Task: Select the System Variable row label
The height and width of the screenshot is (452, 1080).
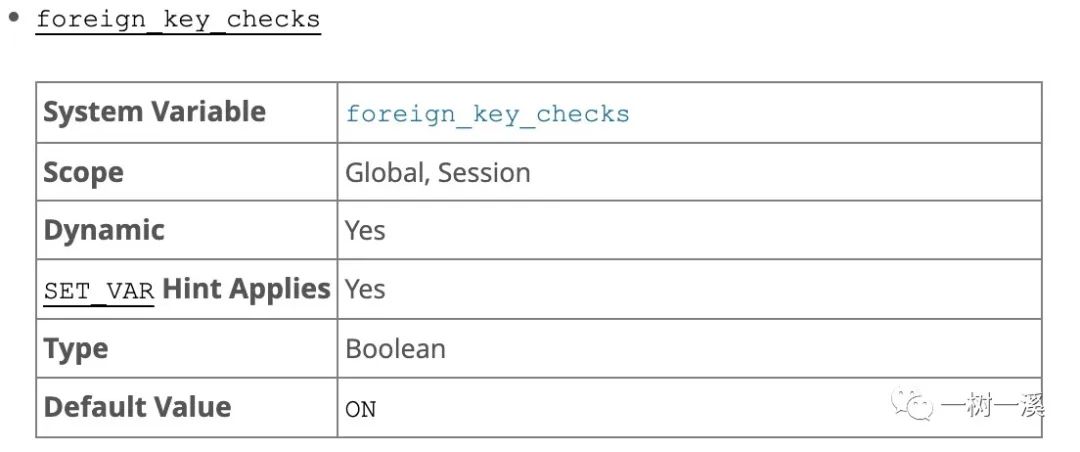Action: point(154,112)
